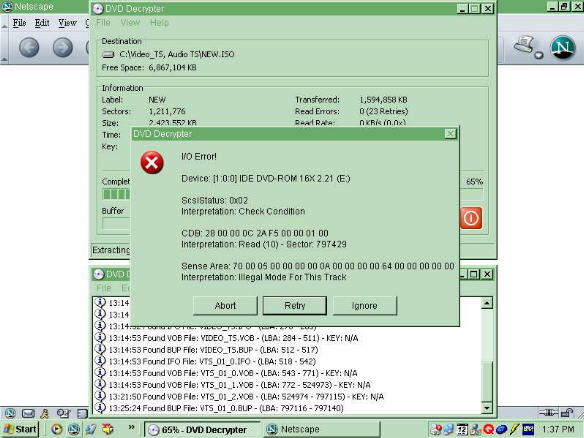Open the Windows Start button
The image size is (584, 438).
pos(20,429)
